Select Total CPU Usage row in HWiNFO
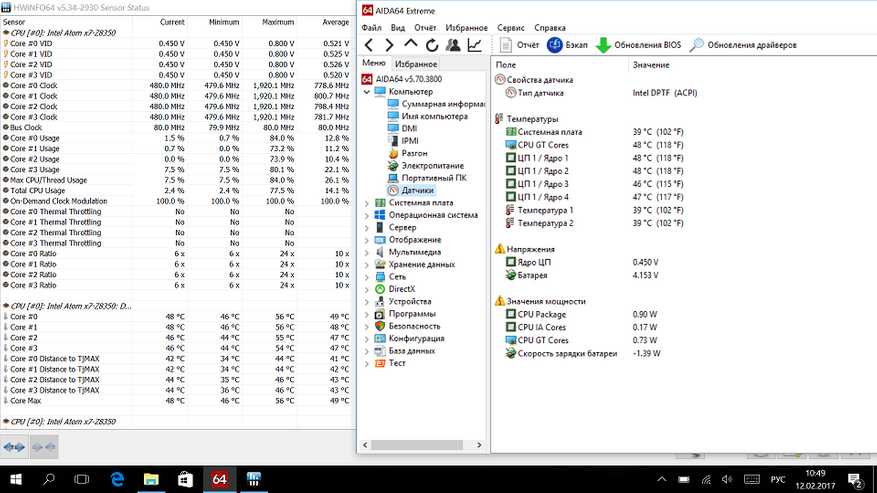 (x=177, y=190)
